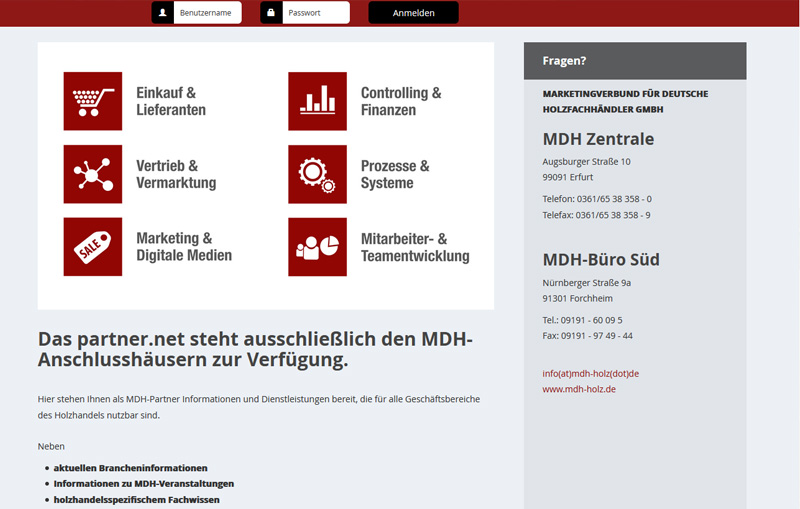The height and width of the screenshot is (509, 800).
Task: Click the info(at)mdh-holz(dot)de email link
Action: 590,373
